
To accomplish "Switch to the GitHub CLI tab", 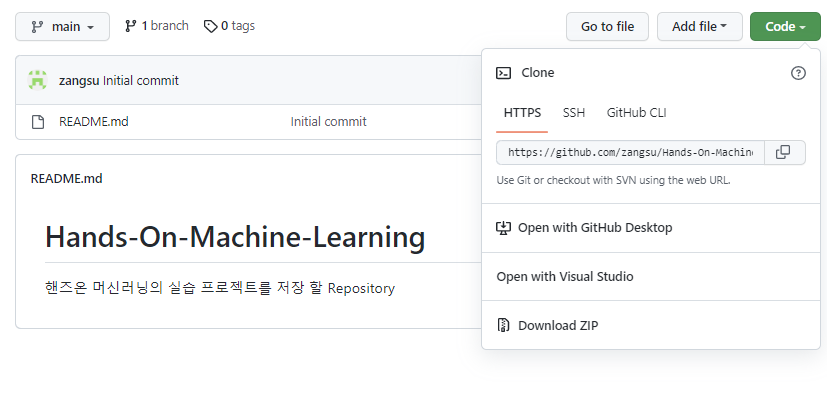I will point(637,113).
